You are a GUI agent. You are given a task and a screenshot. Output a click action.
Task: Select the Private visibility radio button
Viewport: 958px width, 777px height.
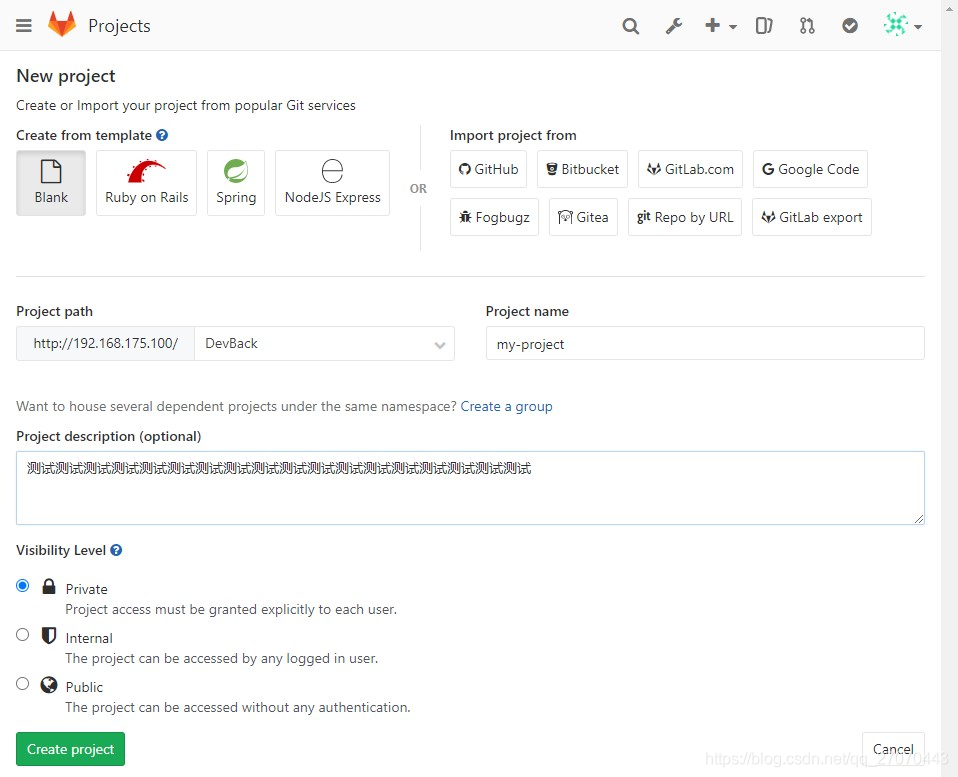tap(23, 586)
